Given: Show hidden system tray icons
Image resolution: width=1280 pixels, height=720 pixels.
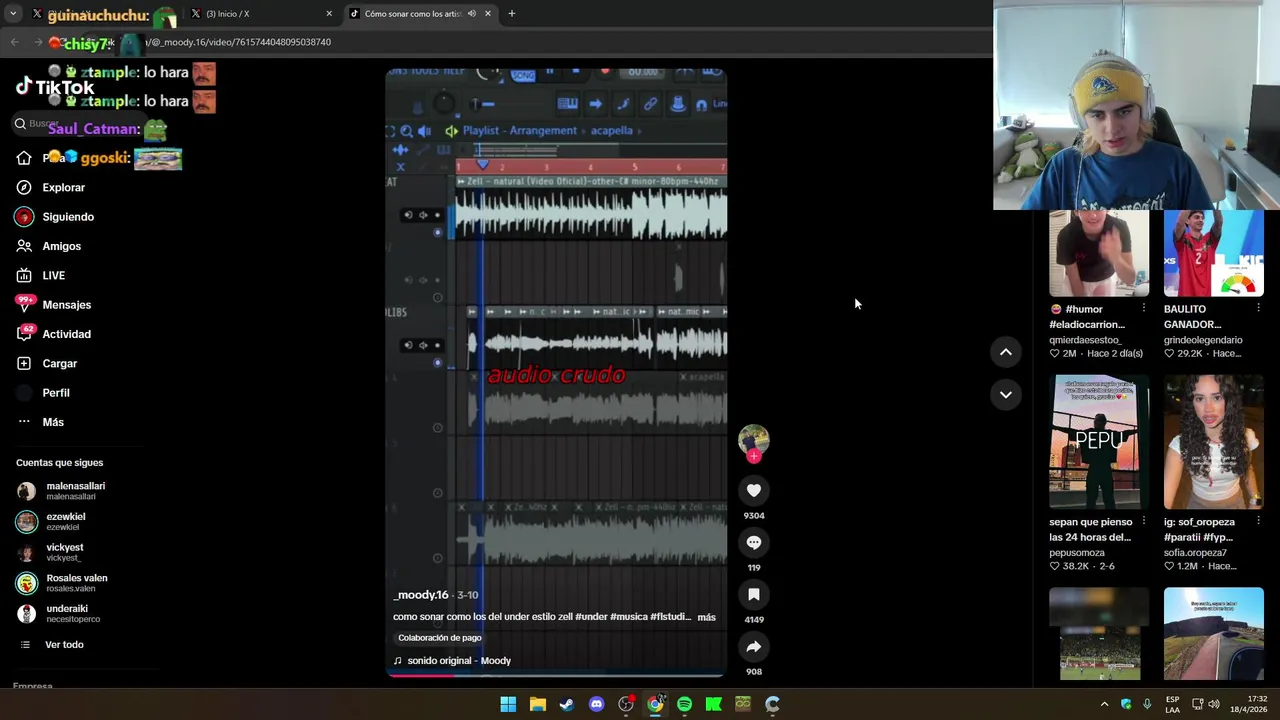Looking at the screenshot, I should click(1104, 705).
